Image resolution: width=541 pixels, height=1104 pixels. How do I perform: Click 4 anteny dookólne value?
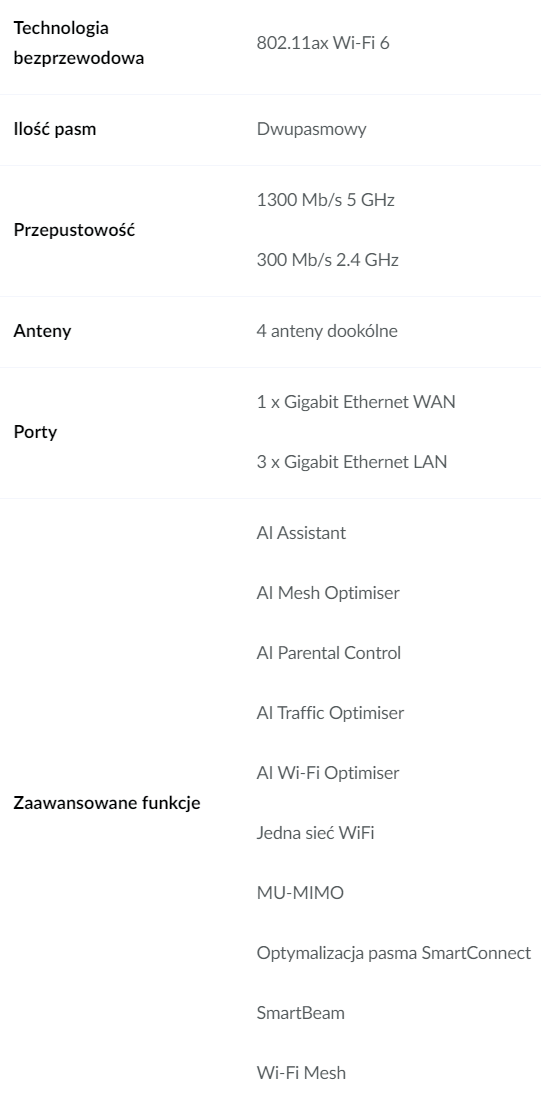327,331
